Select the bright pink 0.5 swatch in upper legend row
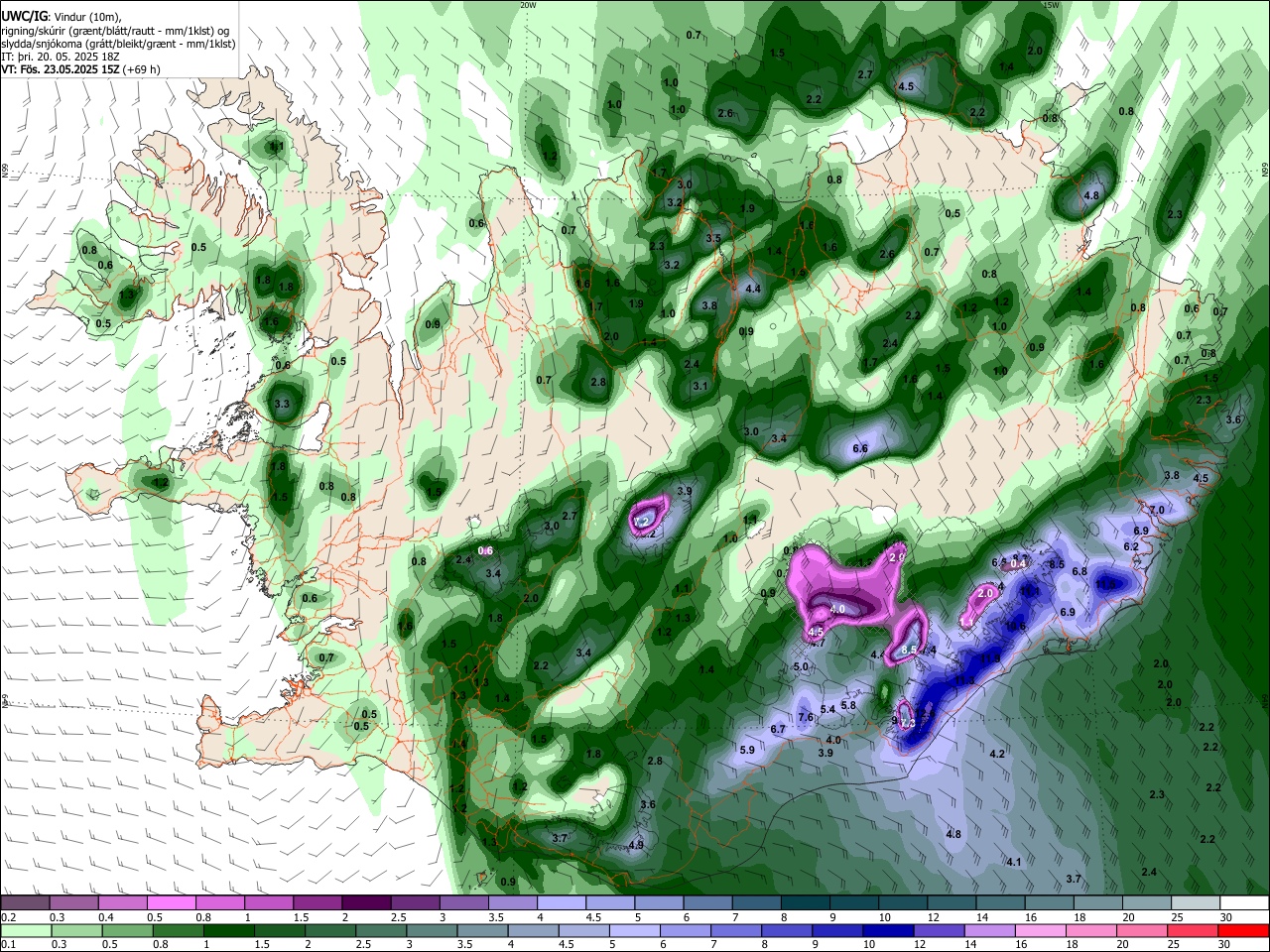Viewport: 1270px width, 952px height. pyautogui.click(x=171, y=902)
